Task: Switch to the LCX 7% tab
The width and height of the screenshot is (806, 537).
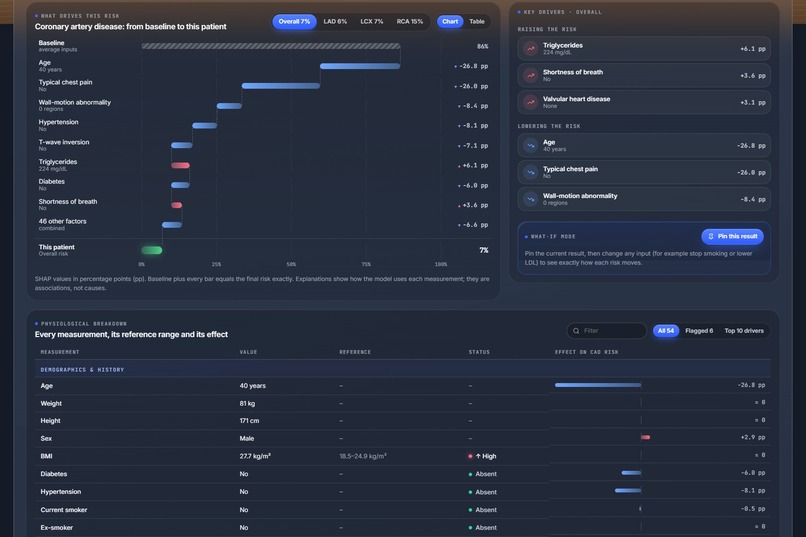Action: tap(372, 22)
